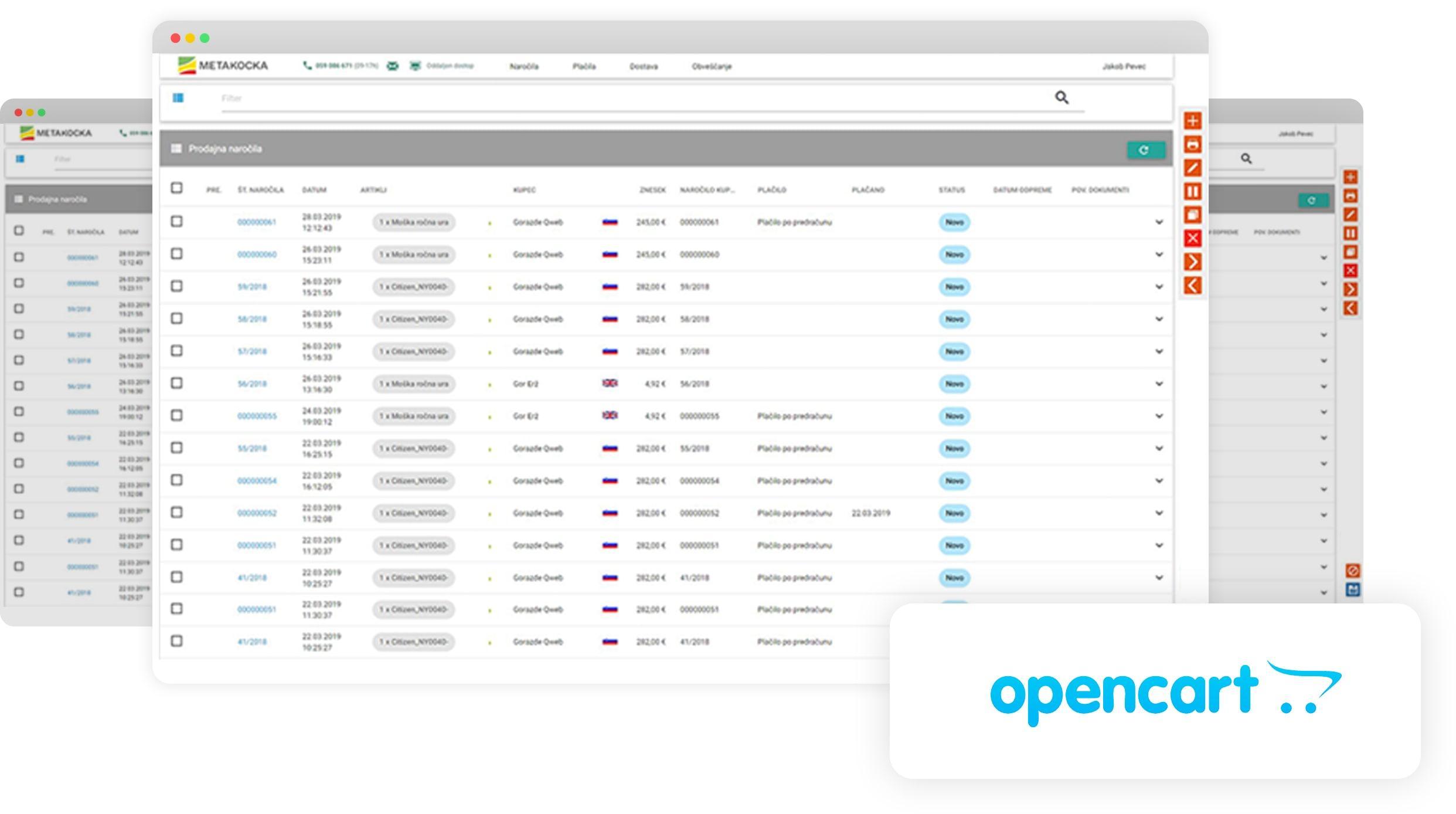Click the Novo status badge for order 56/2018
Viewport: 1456px width, 814px height.
tap(954, 384)
